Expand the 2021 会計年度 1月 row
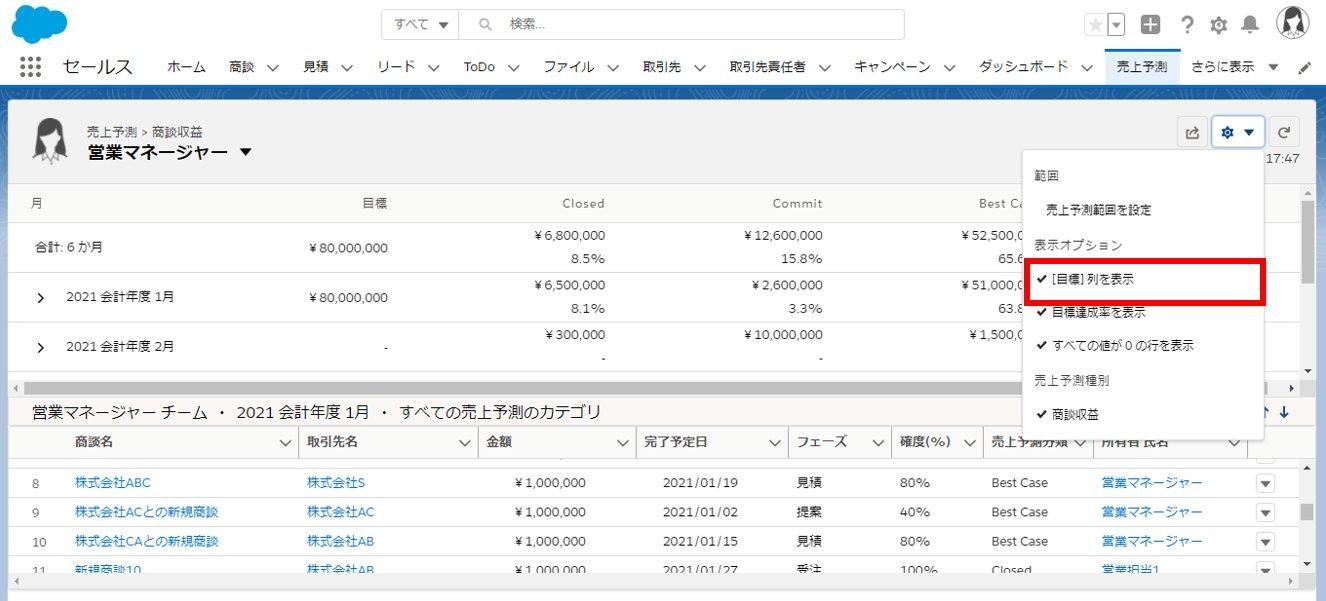Image resolution: width=1326 pixels, height=601 pixels. point(40,298)
